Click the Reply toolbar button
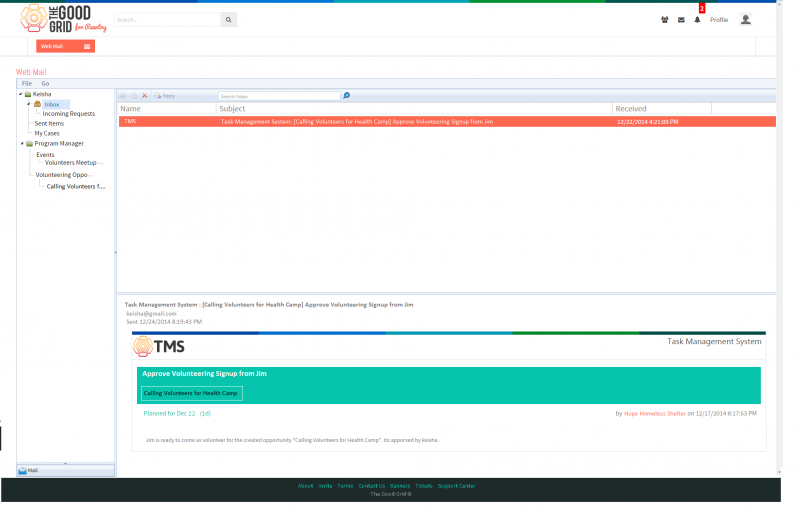Screen dimensions: 800x517 pos(165,96)
